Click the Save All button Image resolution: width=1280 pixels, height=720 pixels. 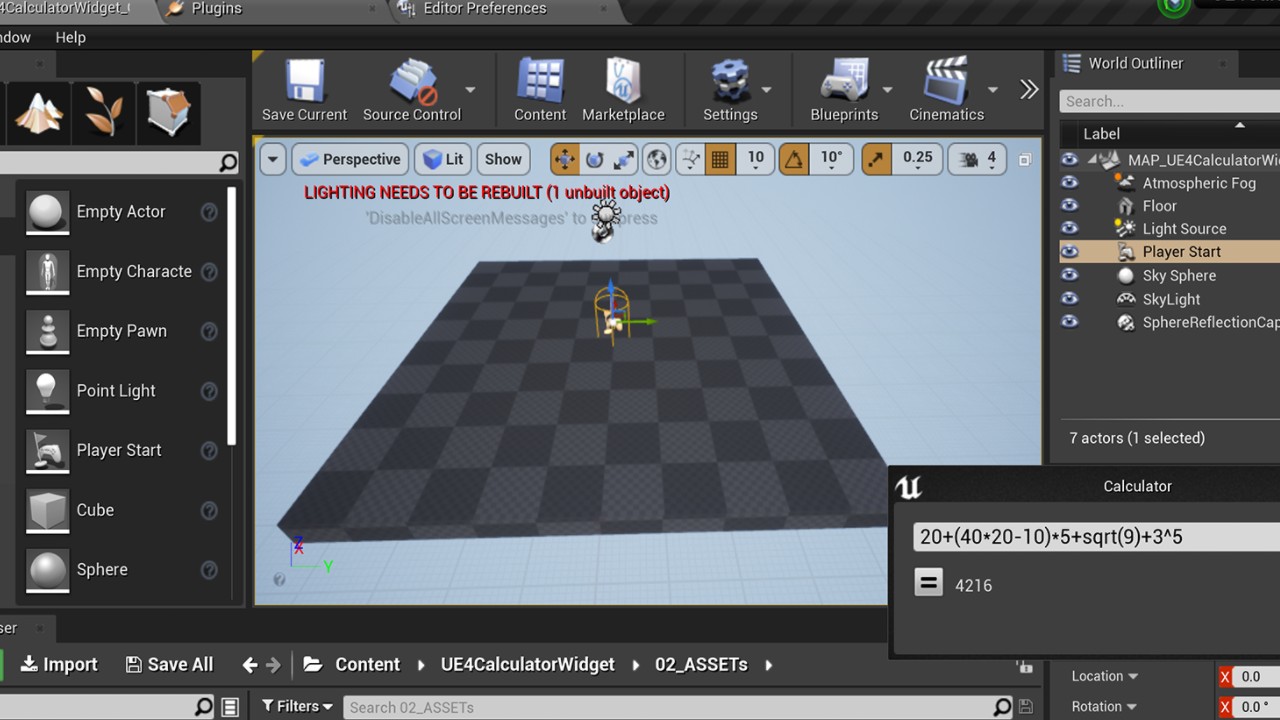[169, 664]
